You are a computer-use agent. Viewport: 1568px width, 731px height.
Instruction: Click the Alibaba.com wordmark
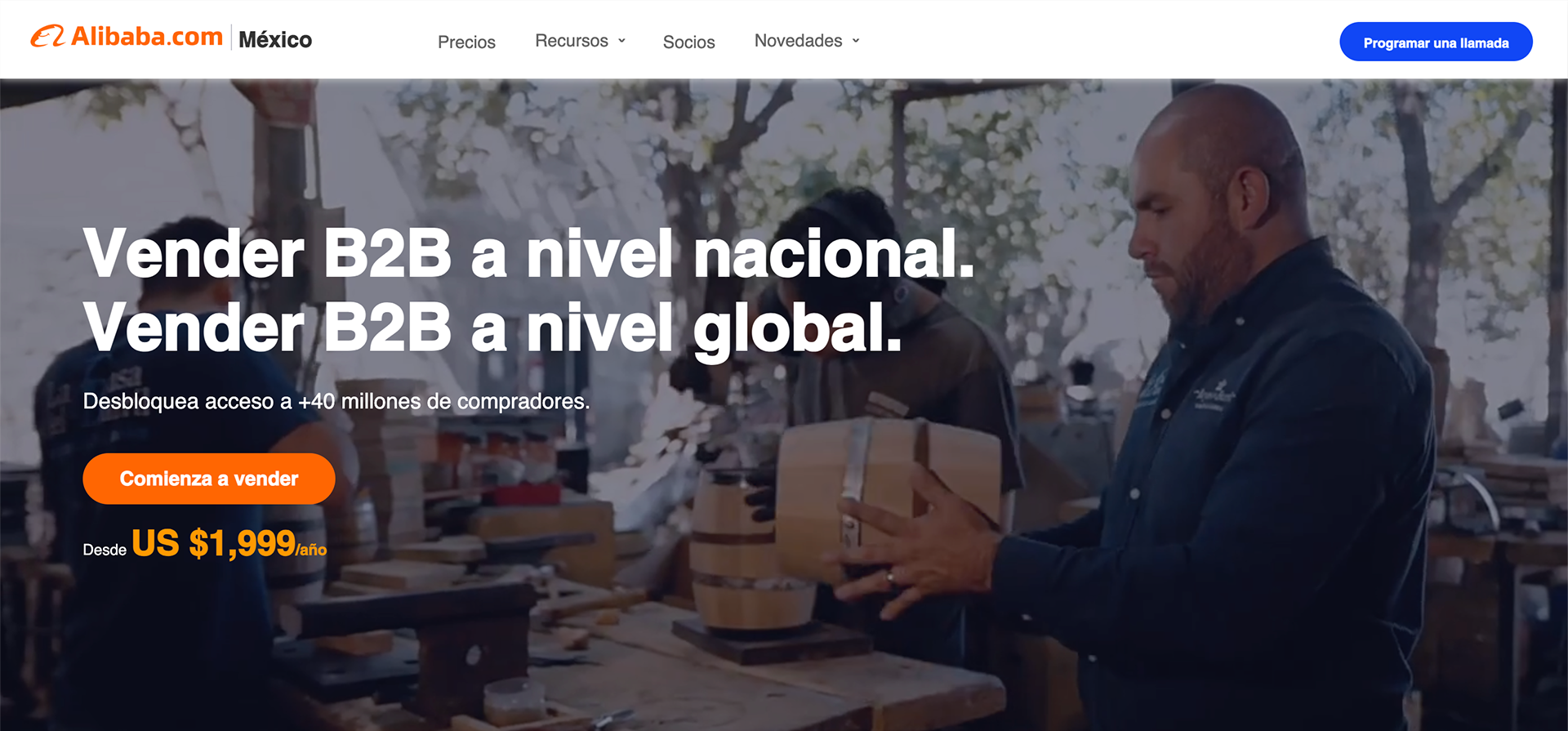(x=147, y=37)
